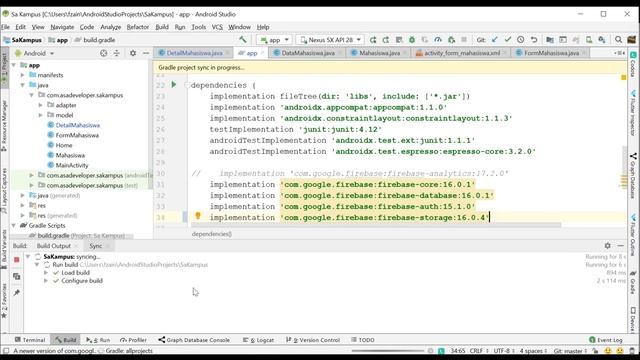Hide the Build tool window
This screenshot has width=640, height=360.
[x=621, y=245]
